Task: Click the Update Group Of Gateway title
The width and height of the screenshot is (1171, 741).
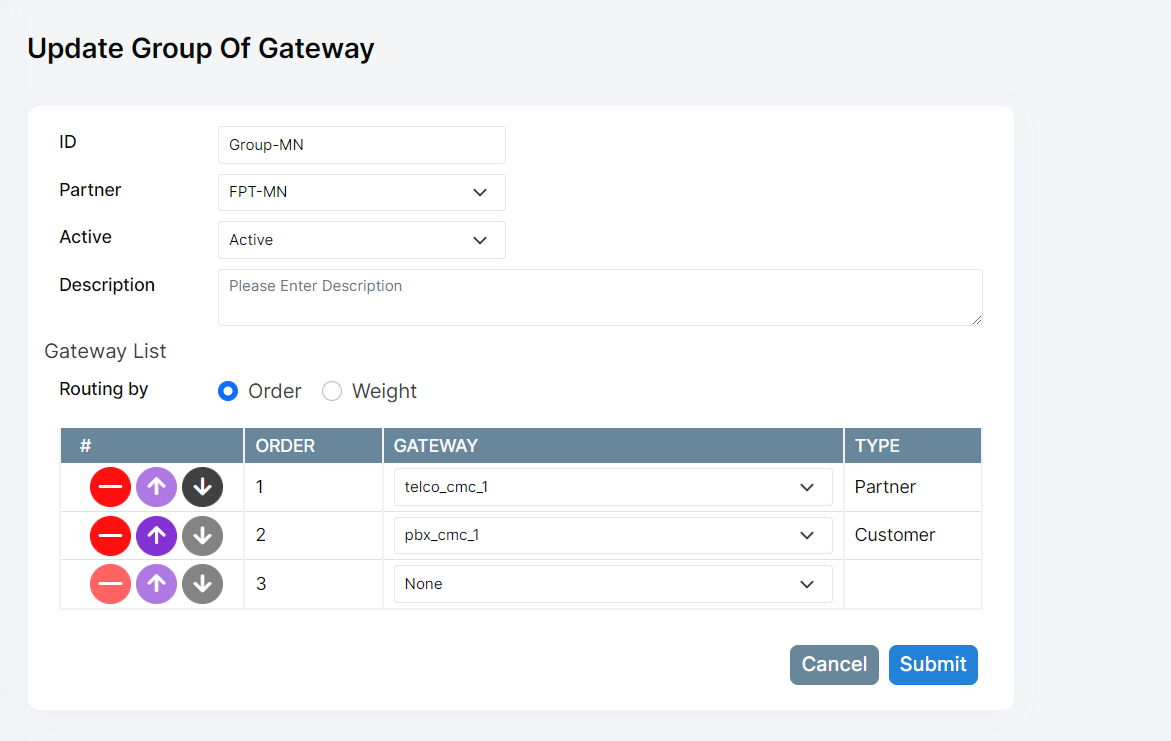Action: (201, 49)
